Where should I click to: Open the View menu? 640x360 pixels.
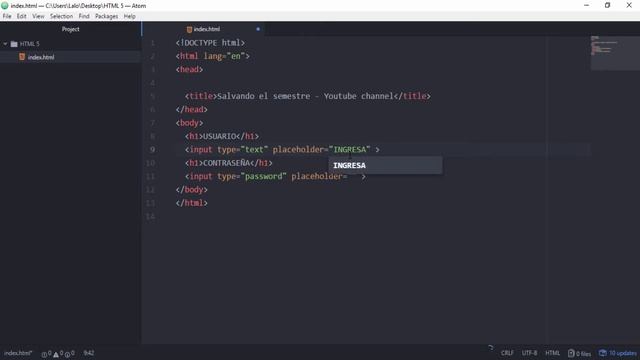click(x=38, y=16)
